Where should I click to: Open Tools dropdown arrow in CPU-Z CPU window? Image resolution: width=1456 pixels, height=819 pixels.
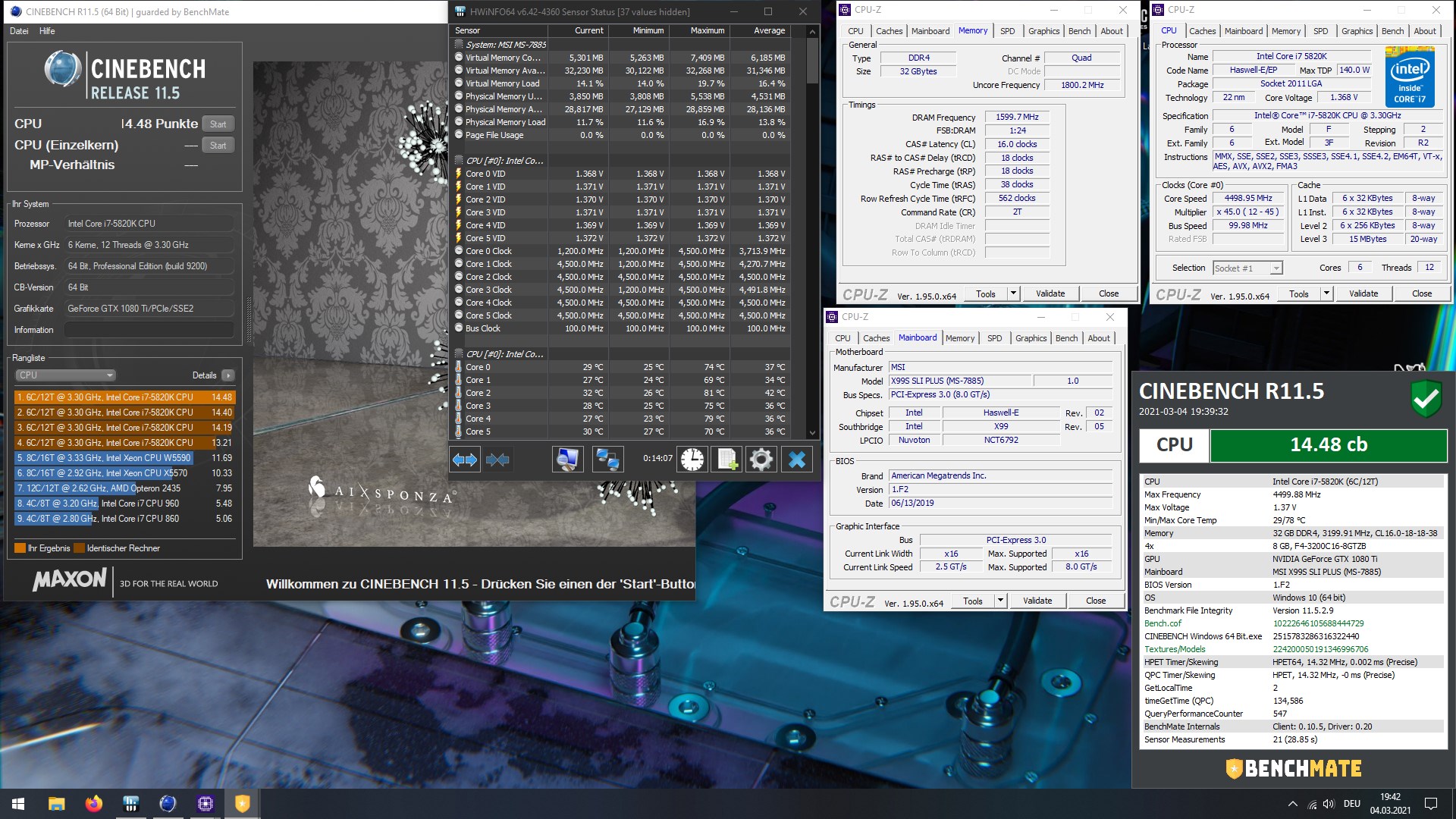click(x=1326, y=293)
